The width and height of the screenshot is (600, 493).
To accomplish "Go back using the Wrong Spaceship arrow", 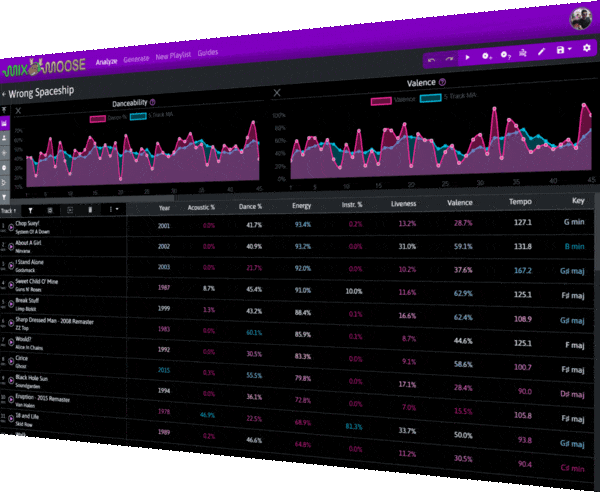I will [x=4, y=94].
